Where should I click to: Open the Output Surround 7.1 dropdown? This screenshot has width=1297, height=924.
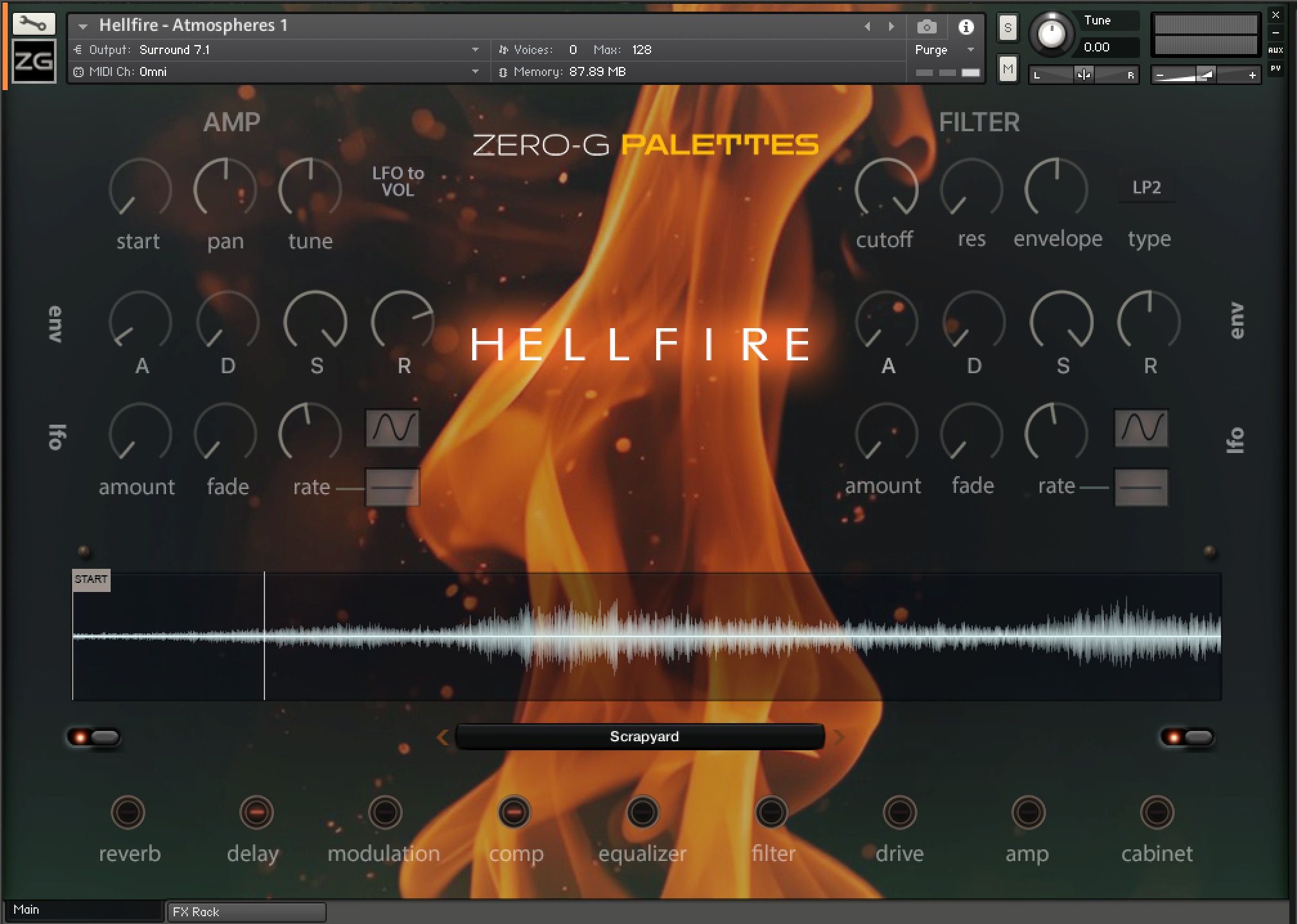coord(475,50)
